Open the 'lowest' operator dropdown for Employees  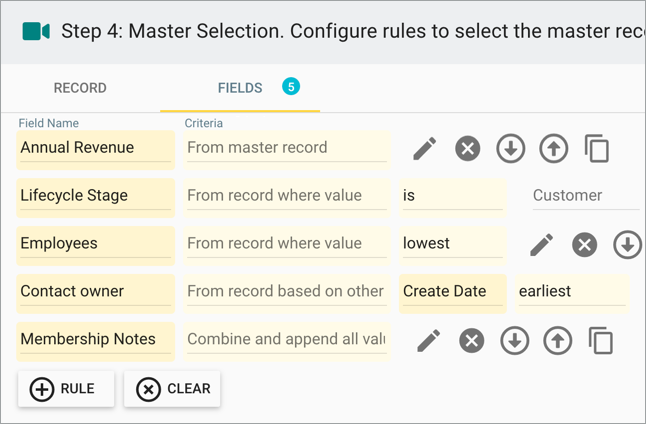pyautogui.click(x=452, y=245)
